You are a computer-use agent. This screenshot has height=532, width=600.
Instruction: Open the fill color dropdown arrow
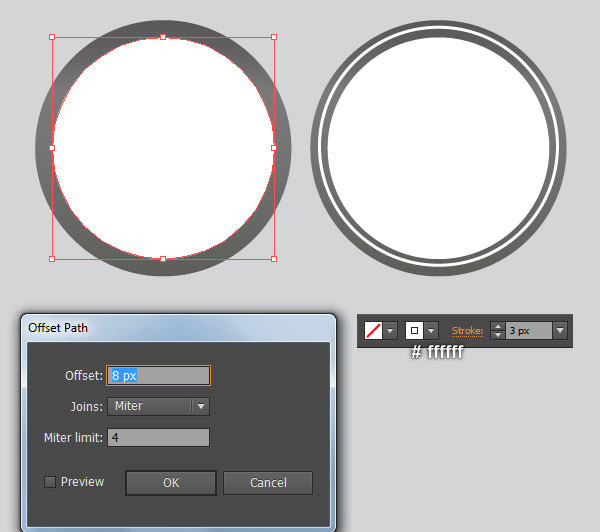click(390, 330)
